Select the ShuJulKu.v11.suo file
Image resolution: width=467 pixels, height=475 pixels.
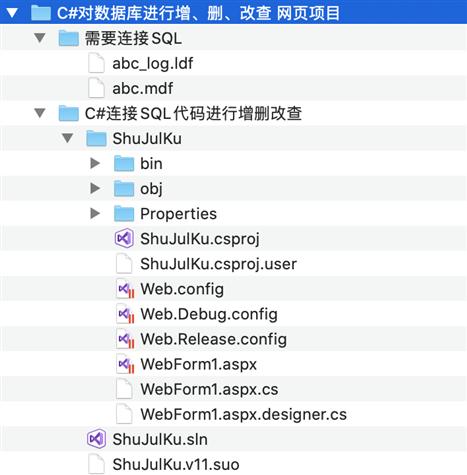[233, 464]
